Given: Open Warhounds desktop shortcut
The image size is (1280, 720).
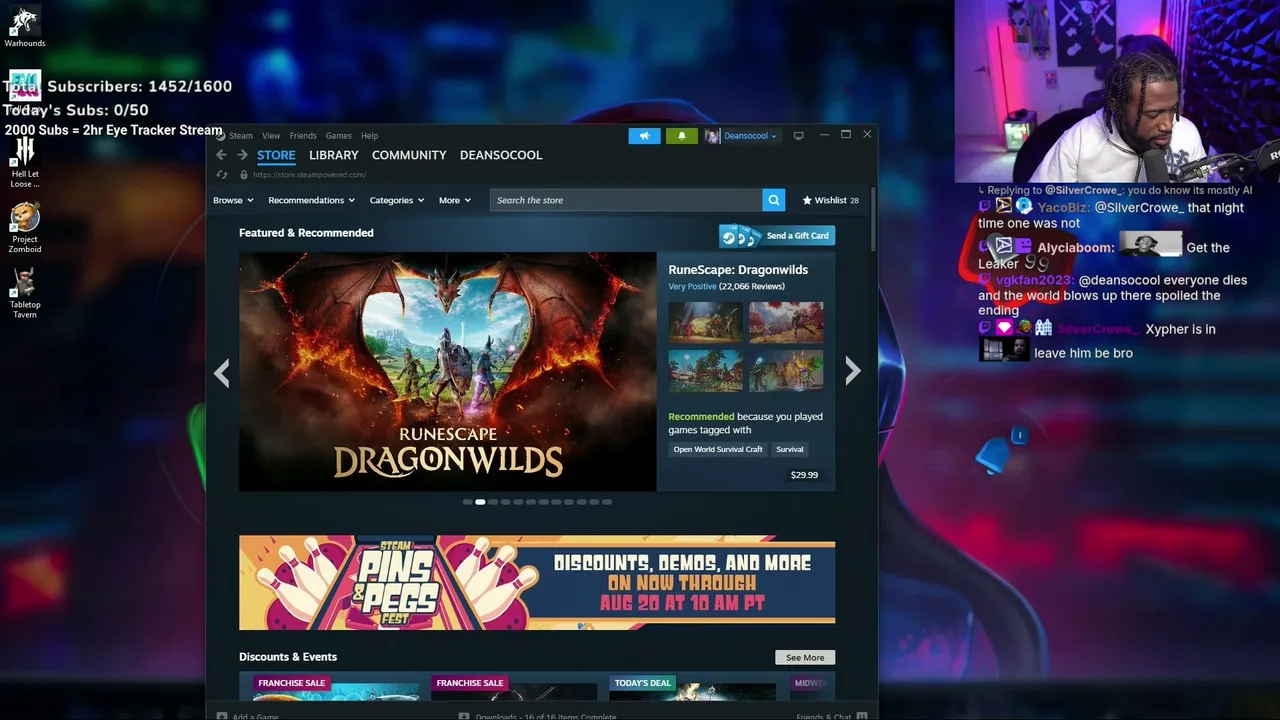Looking at the screenshot, I should [x=24, y=27].
